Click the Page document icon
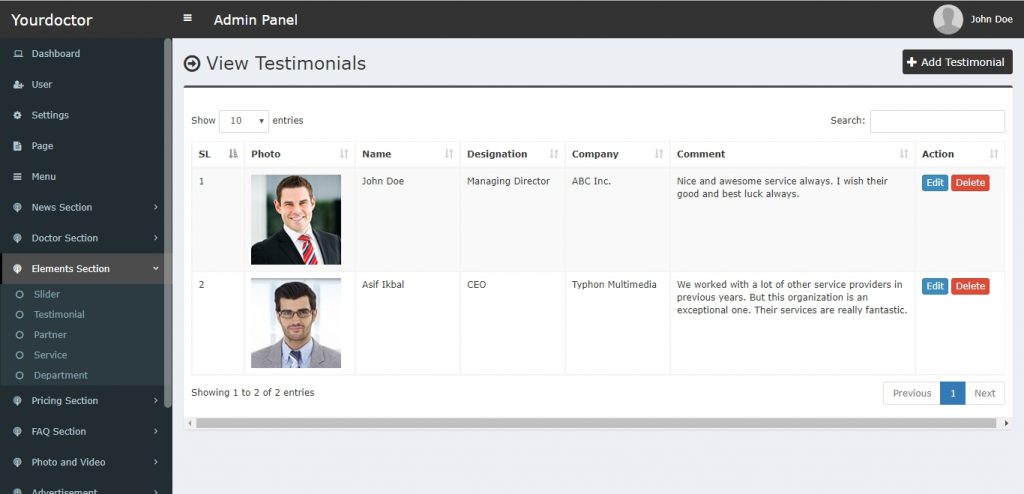This screenshot has width=1024, height=494. [x=18, y=146]
